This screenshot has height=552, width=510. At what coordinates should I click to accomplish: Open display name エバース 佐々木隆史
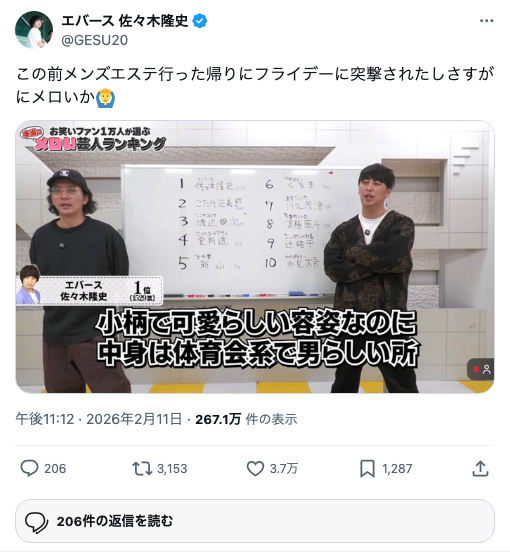pyautogui.click(x=125, y=21)
